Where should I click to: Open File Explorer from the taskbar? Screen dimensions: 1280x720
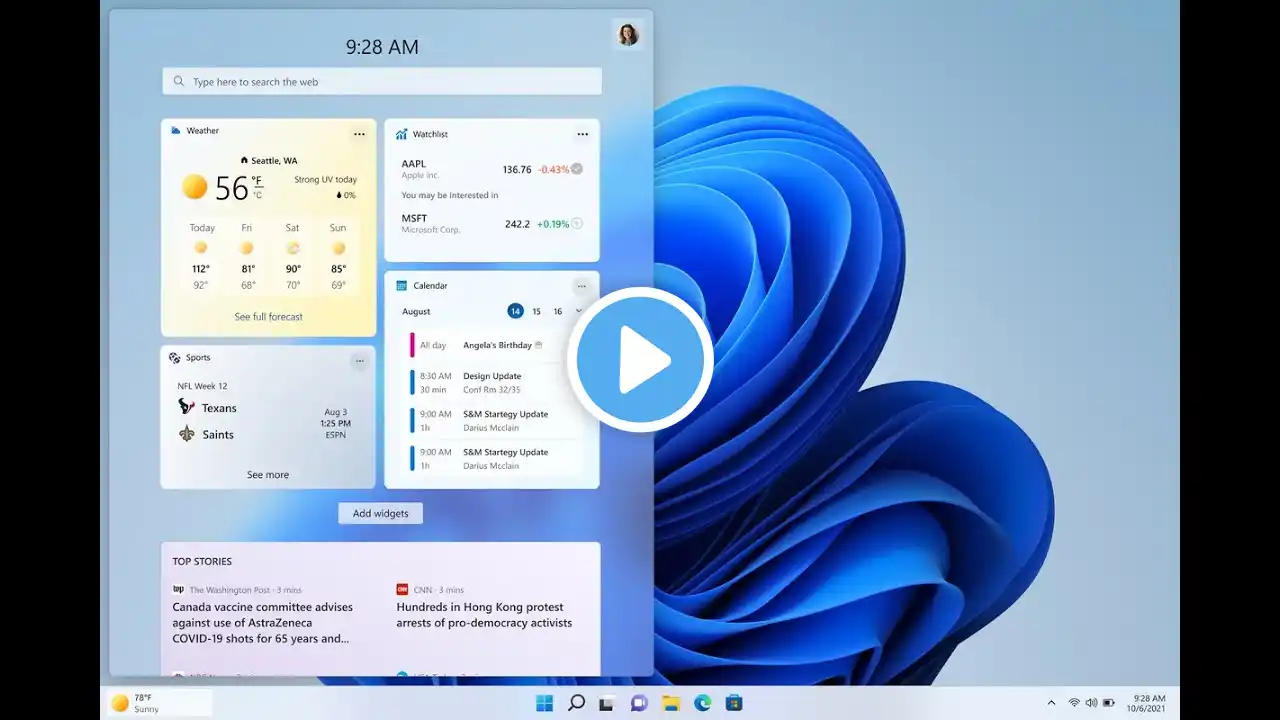click(671, 703)
